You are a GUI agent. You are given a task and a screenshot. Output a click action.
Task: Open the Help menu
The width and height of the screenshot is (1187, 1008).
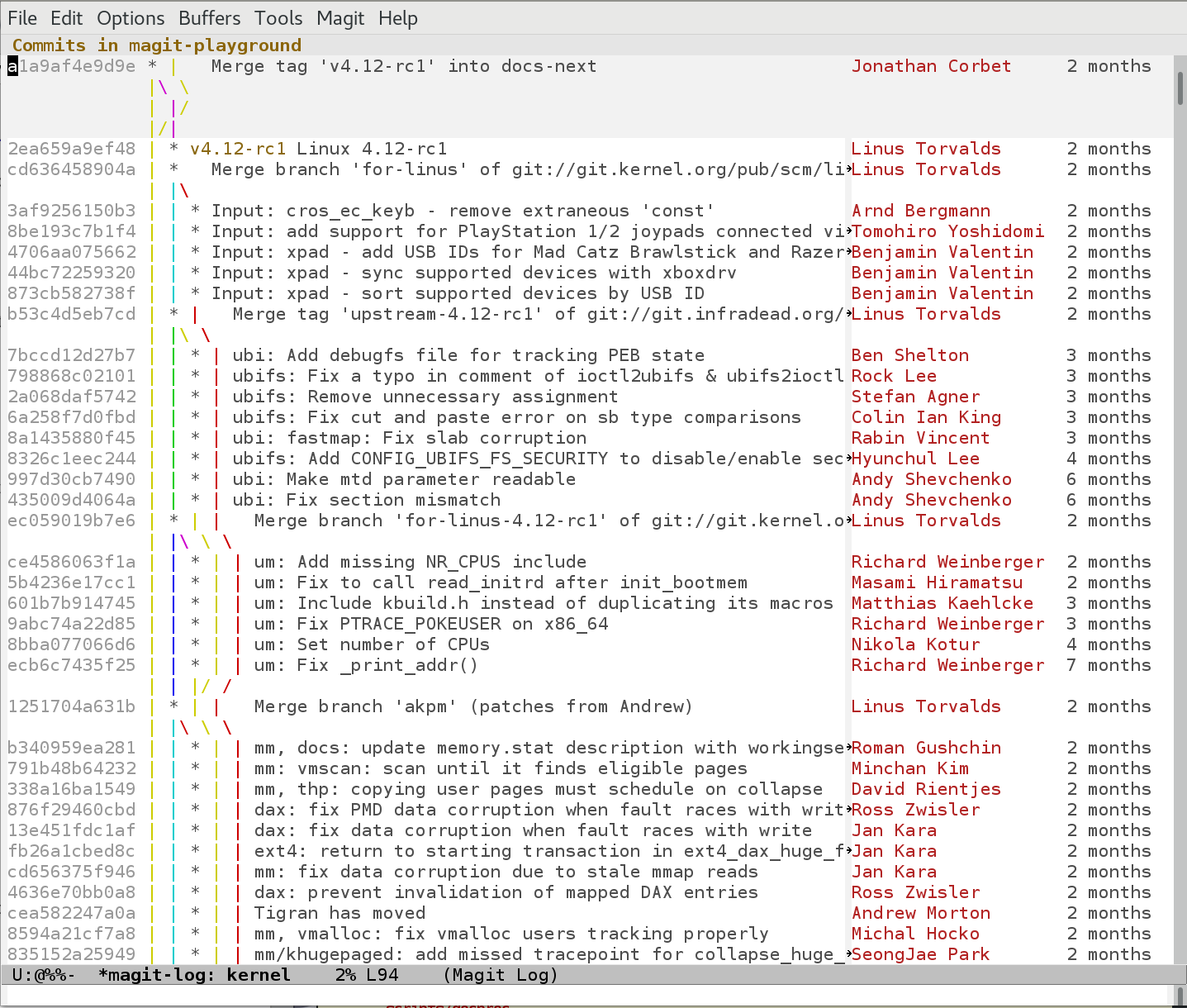(398, 18)
